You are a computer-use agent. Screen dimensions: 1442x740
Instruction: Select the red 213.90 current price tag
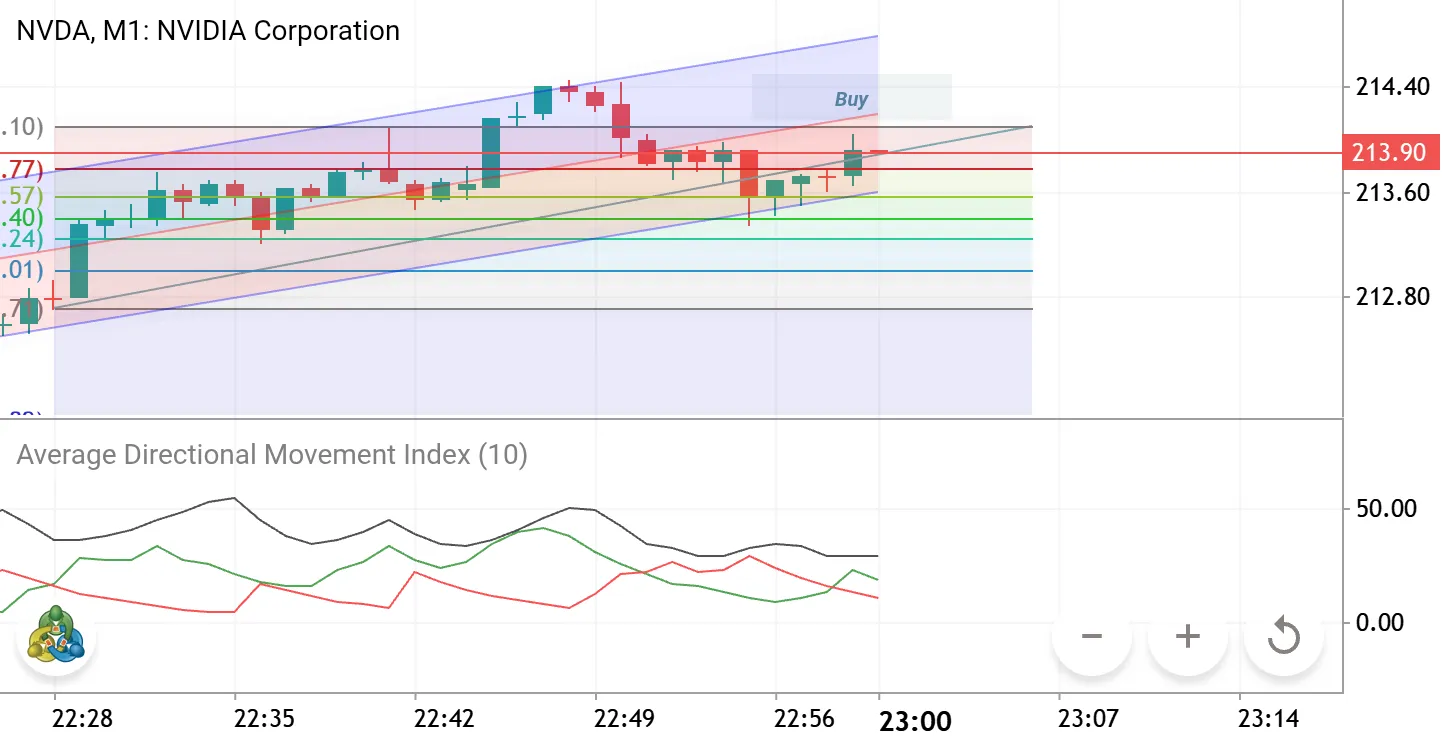point(1391,153)
